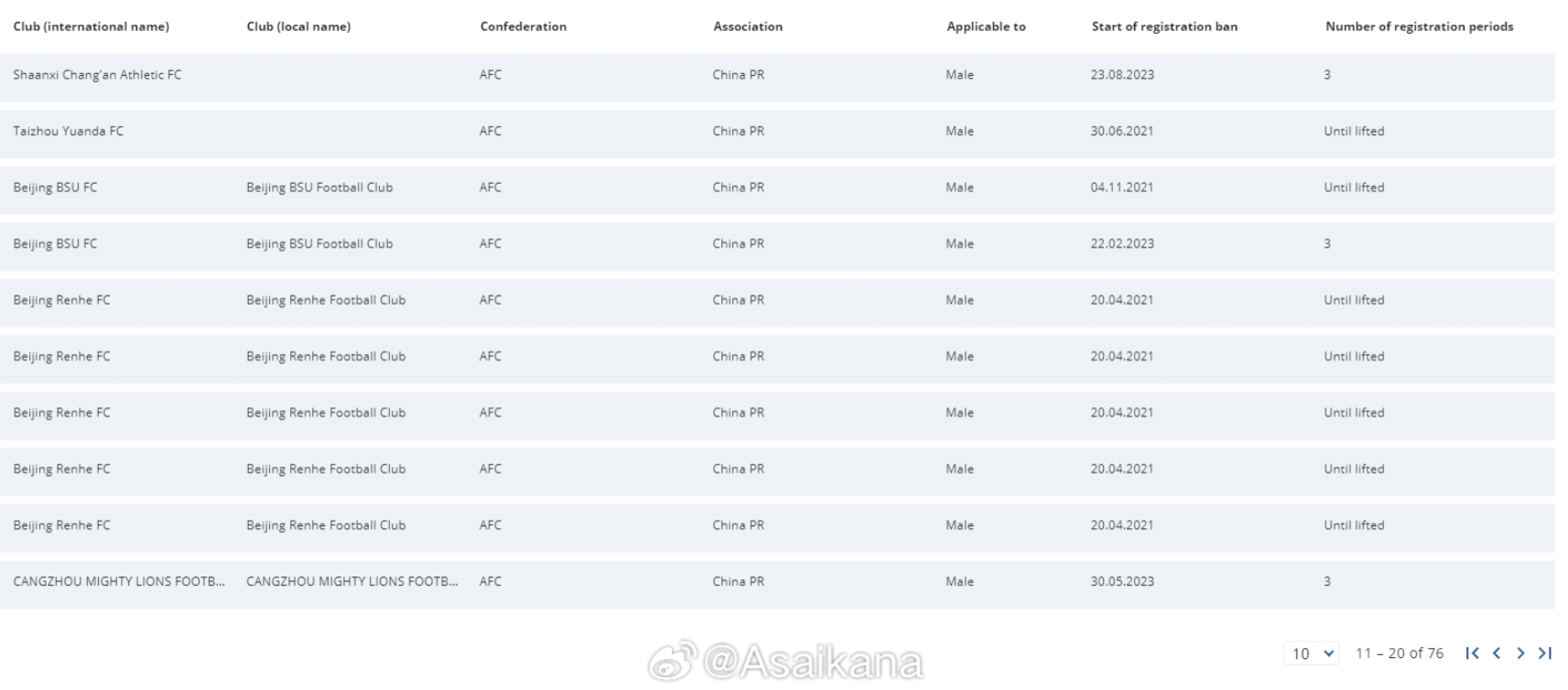The height and width of the screenshot is (690, 1568).
Task: Go to the previous results page
Action: pyautogui.click(x=1497, y=652)
